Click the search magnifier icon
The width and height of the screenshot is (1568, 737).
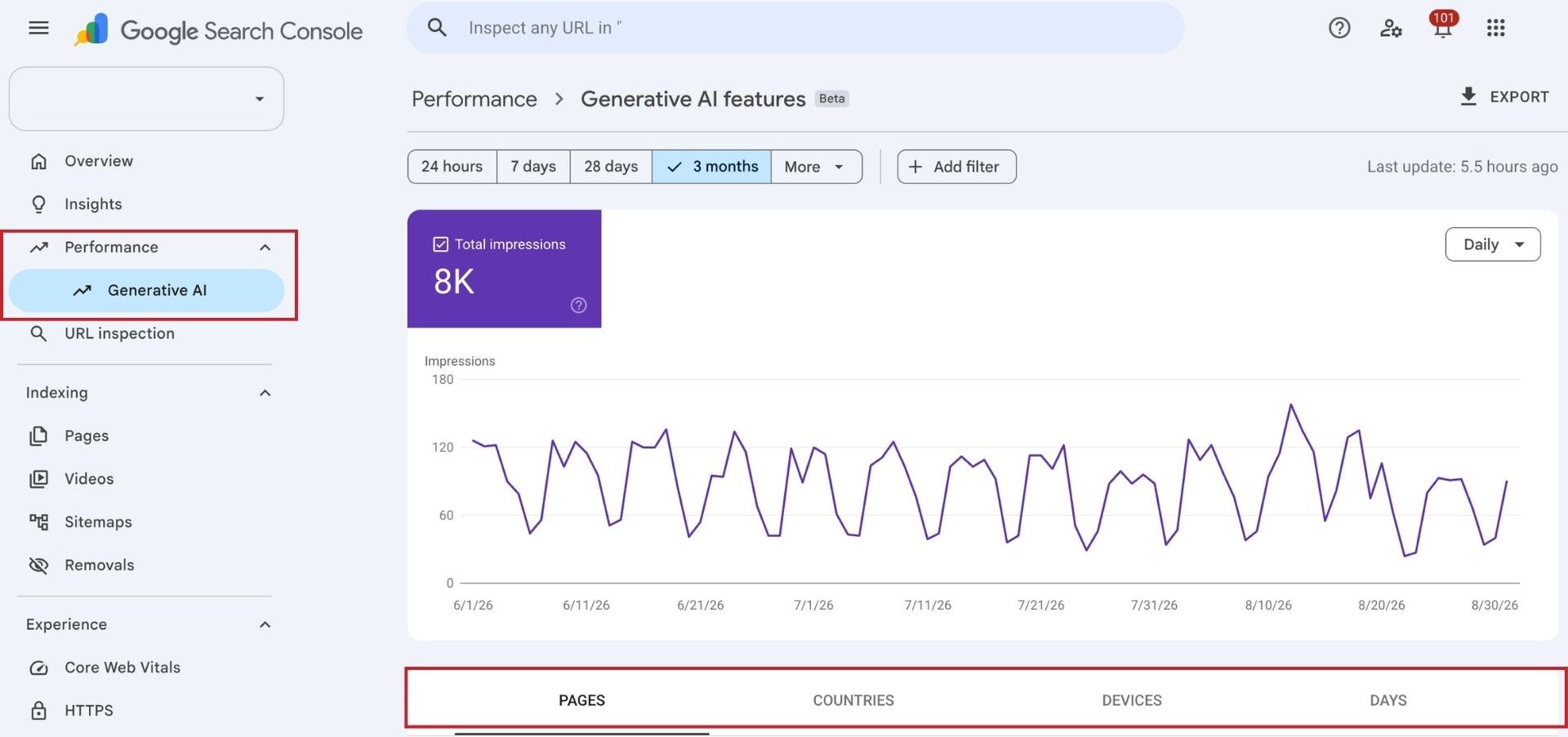click(437, 28)
